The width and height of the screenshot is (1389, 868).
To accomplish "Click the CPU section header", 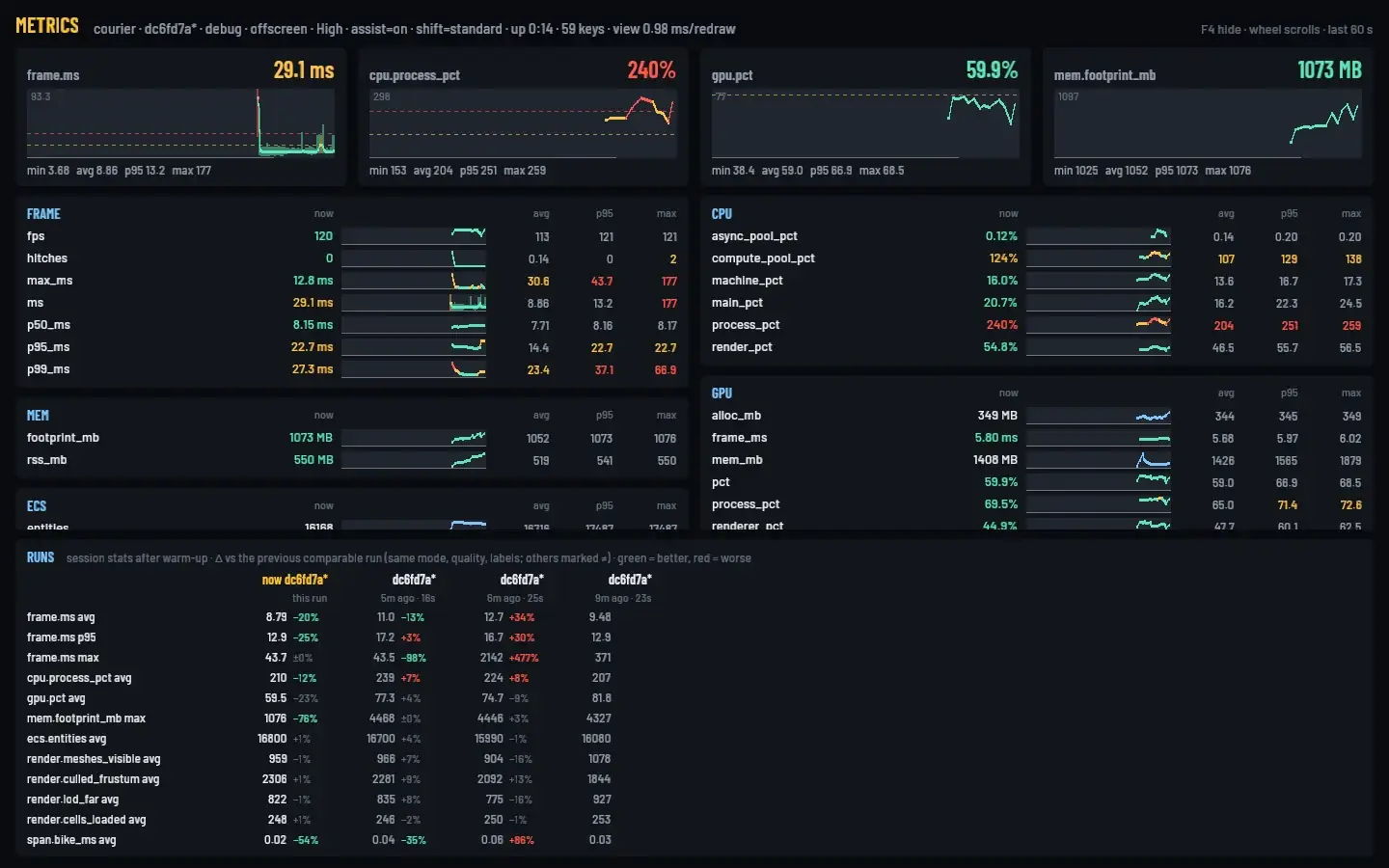I will (722, 214).
